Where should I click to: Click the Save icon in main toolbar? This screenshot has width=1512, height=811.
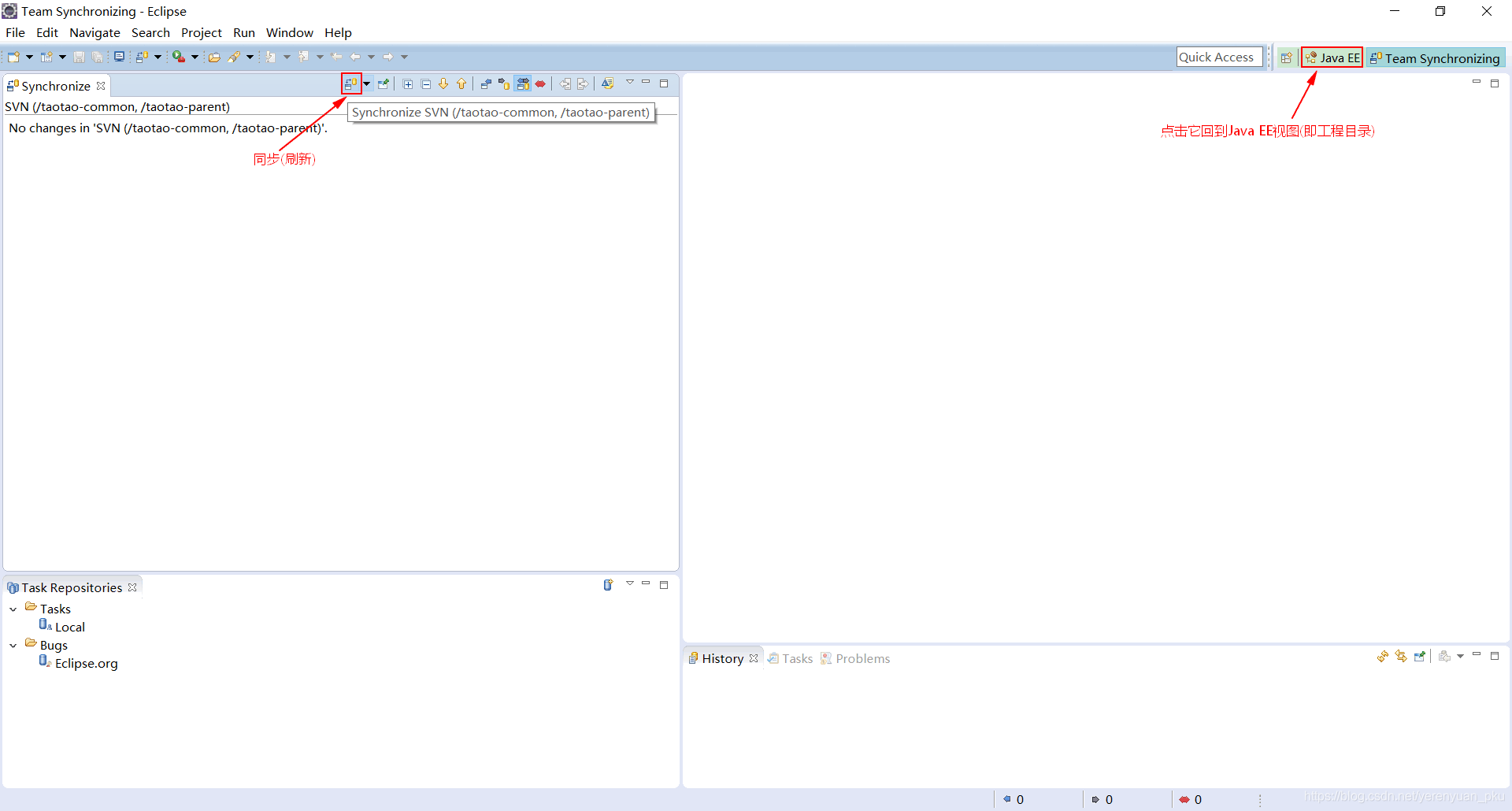(79, 57)
